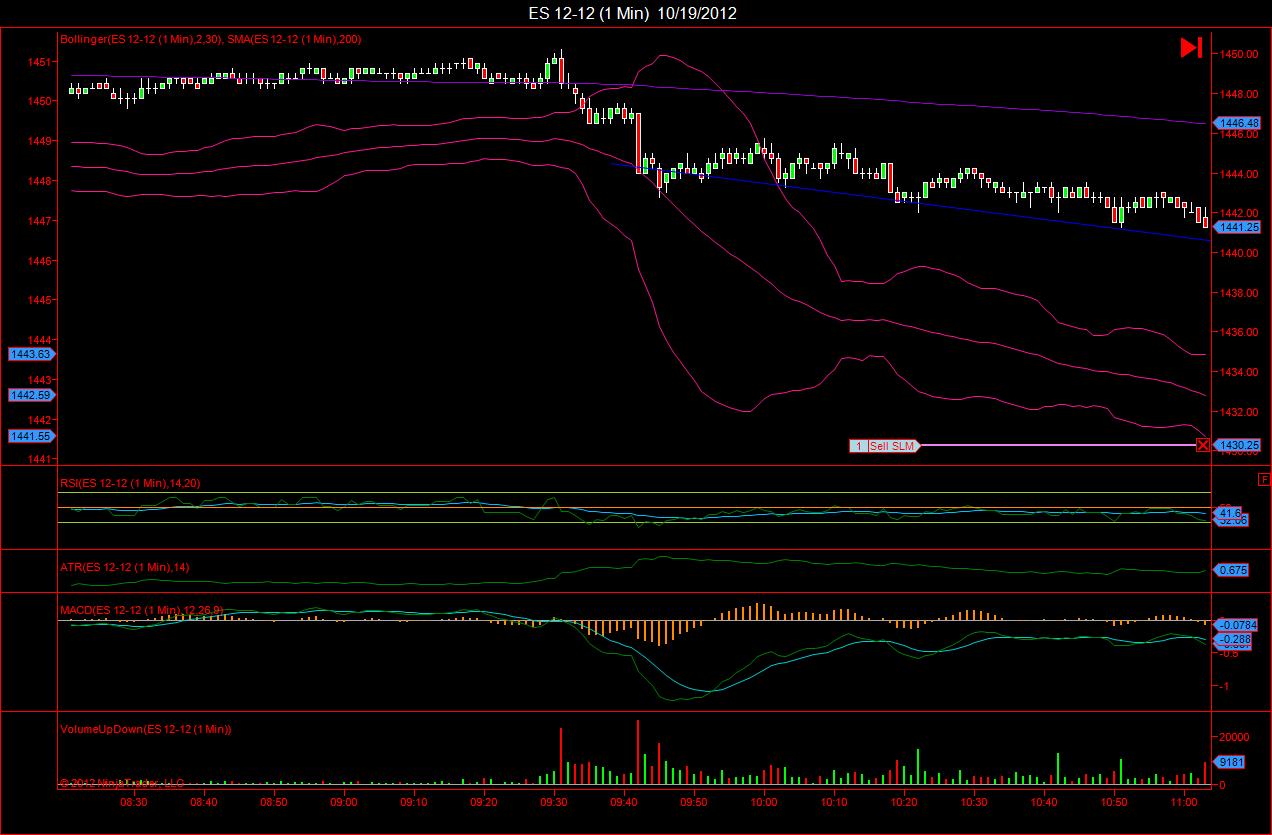Click the 11:00 time axis label

[x=1183, y=802]
